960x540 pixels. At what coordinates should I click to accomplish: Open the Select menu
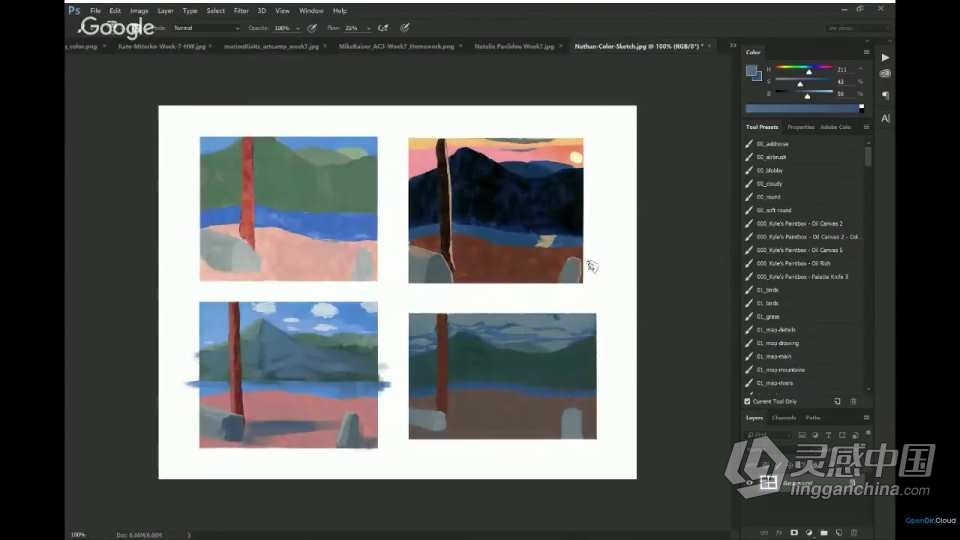click(x=216, y=11)
